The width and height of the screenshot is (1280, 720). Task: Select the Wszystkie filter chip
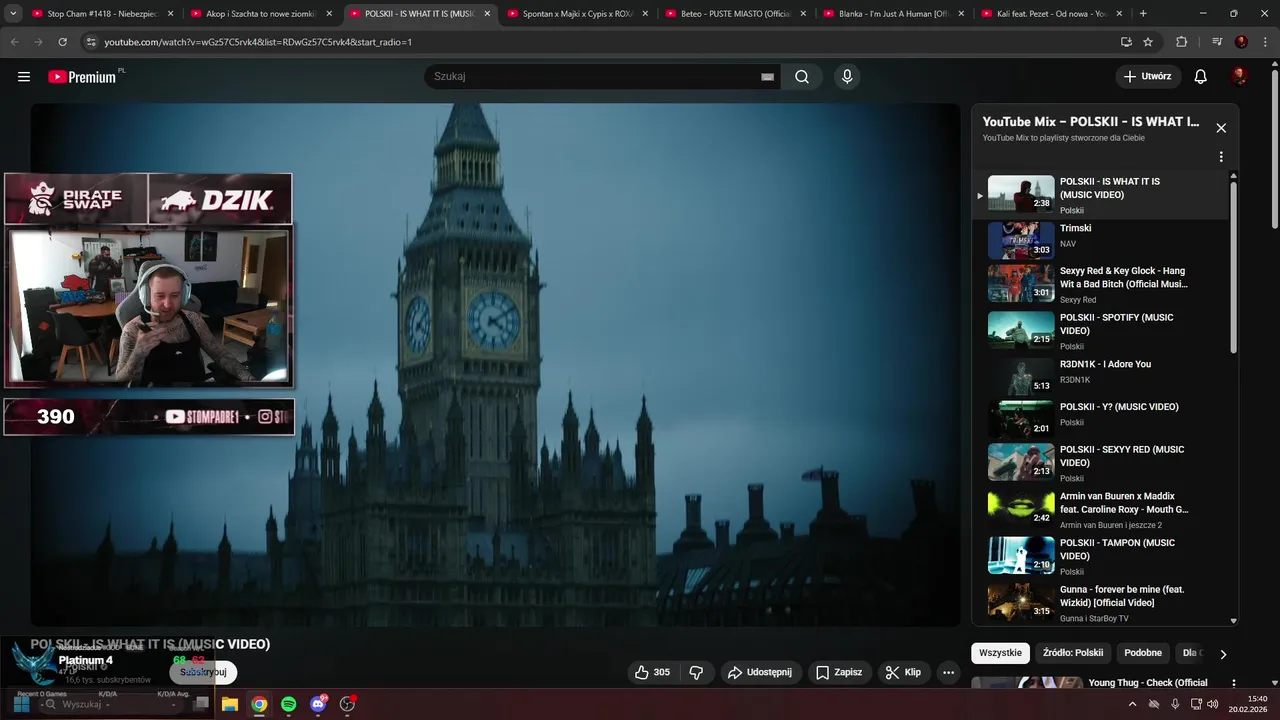coord(1000,653)
